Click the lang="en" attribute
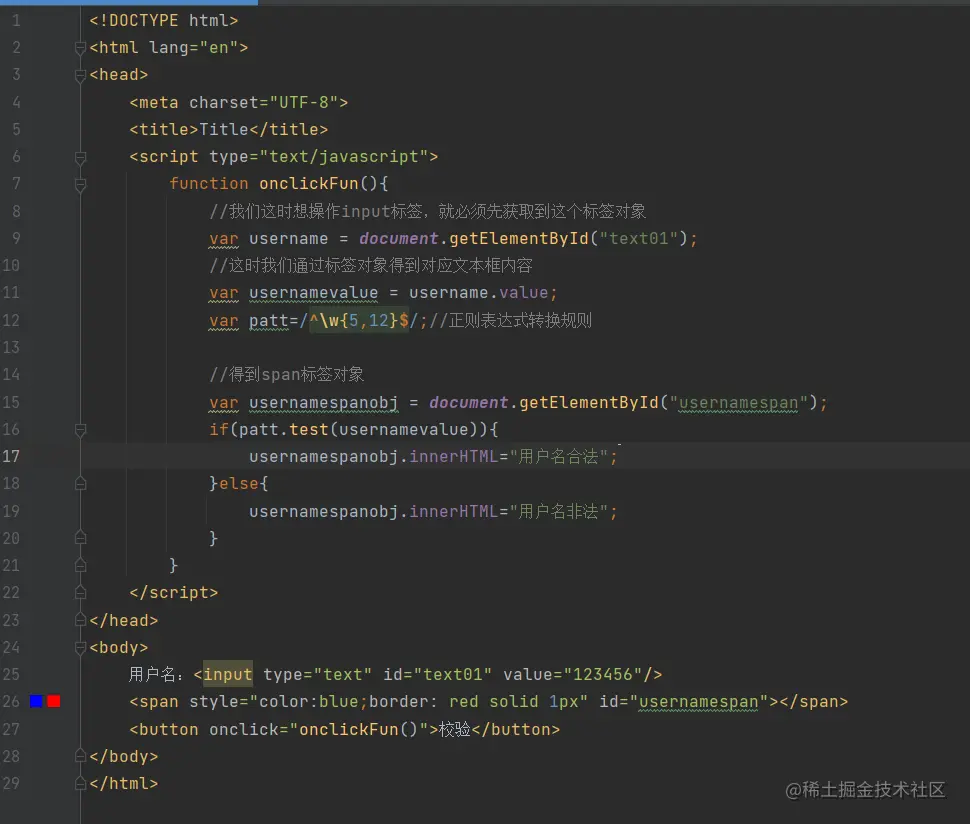 click(x=193, y=48)
